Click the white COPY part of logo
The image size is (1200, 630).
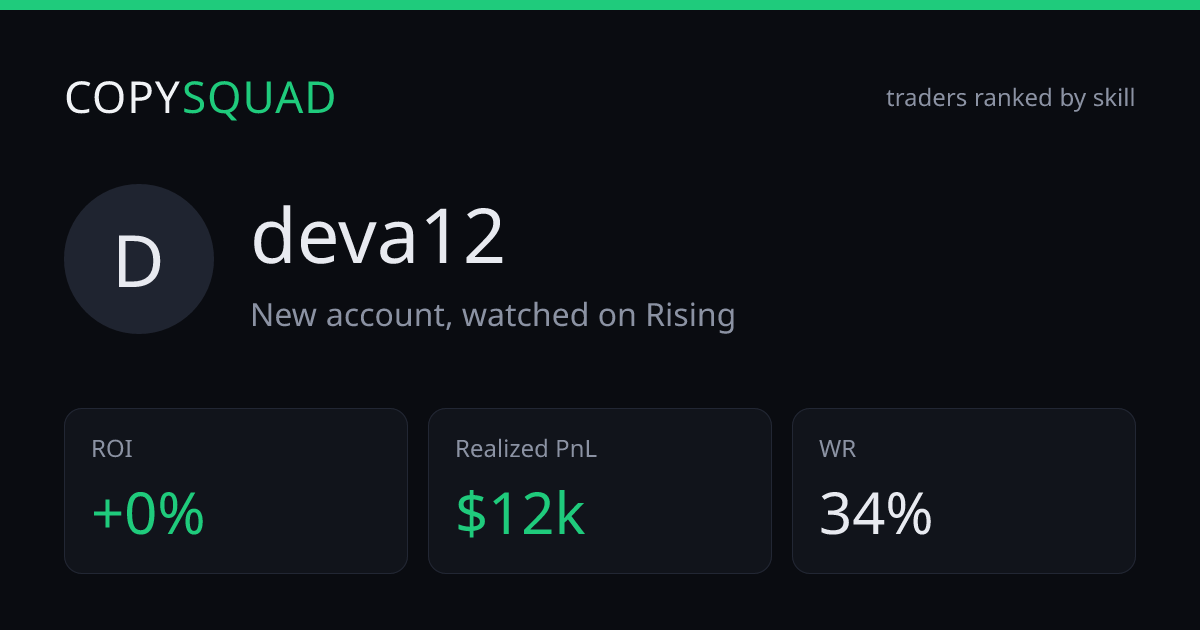tap(123, 98)
